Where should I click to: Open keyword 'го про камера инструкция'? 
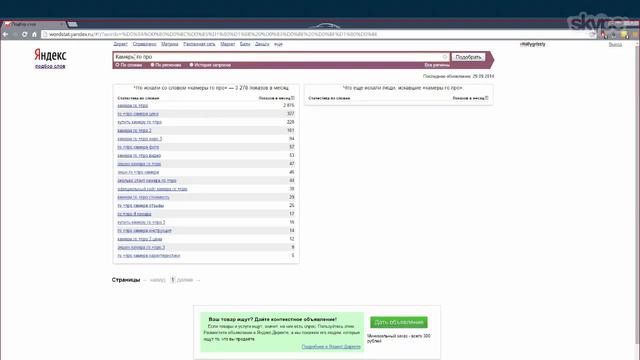pyautogui.click(x=144, y=231)
